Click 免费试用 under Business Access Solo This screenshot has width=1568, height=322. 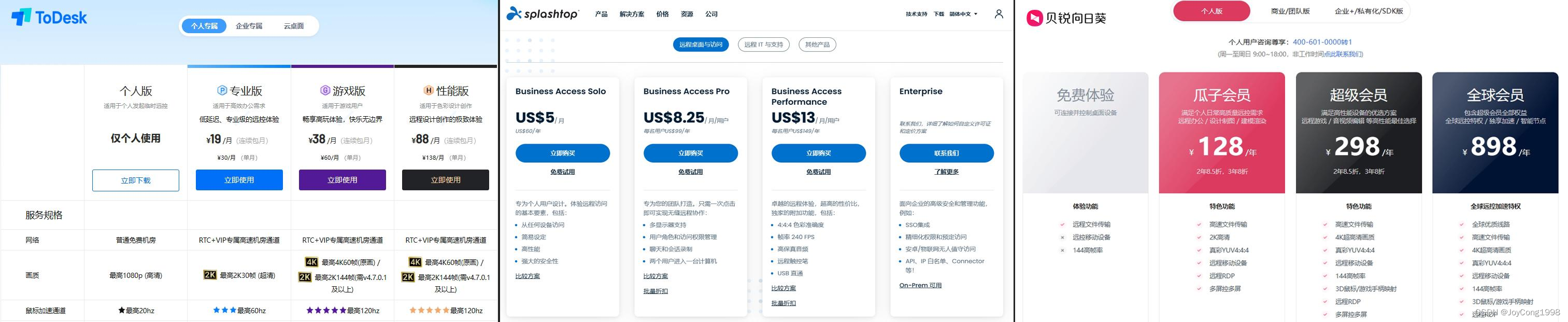pos(562,172)
